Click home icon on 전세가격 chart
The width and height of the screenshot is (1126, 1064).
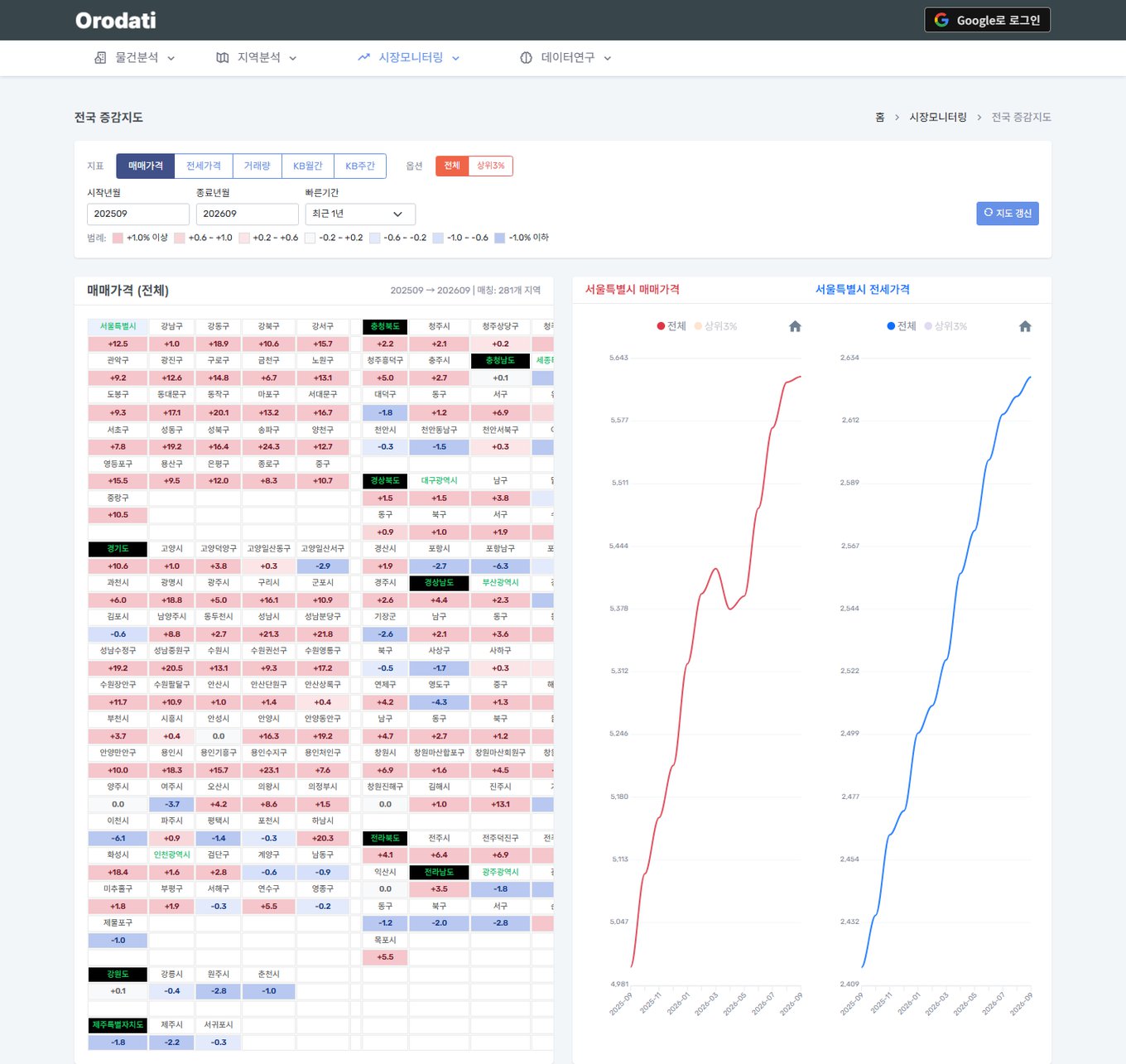pos(1025,326)
